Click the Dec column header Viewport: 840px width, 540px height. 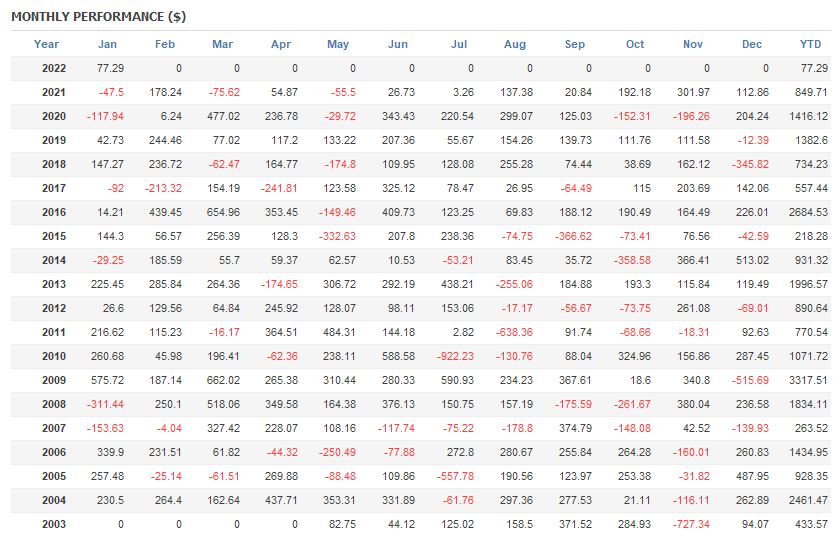coord(752,44)
